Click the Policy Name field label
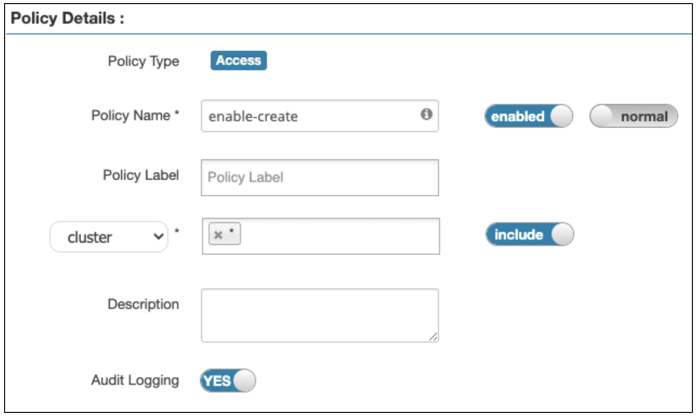The height and width of the screenshot is (417, 698). (135, 115)
